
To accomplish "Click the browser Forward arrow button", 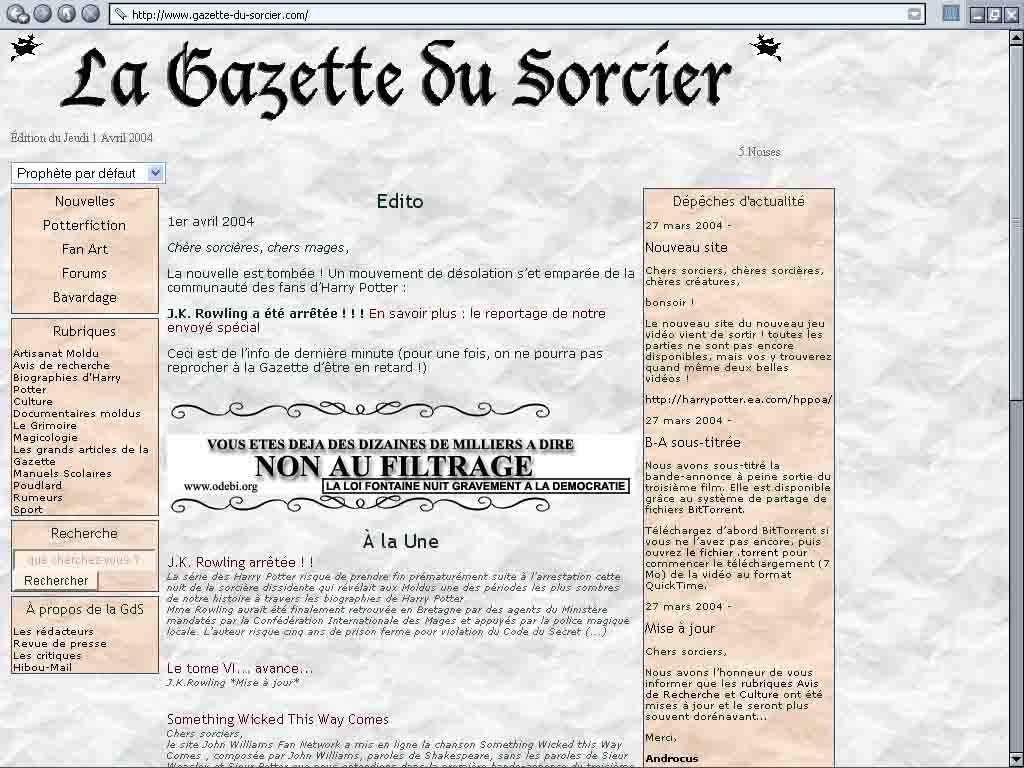I will pos(42,14).
